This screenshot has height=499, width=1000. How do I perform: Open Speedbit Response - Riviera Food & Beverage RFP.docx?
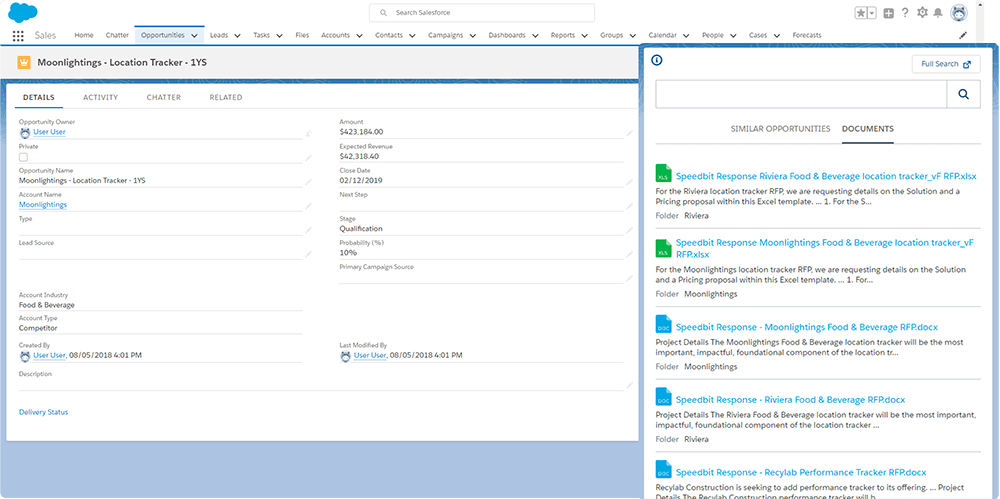(x=790, y=399)
